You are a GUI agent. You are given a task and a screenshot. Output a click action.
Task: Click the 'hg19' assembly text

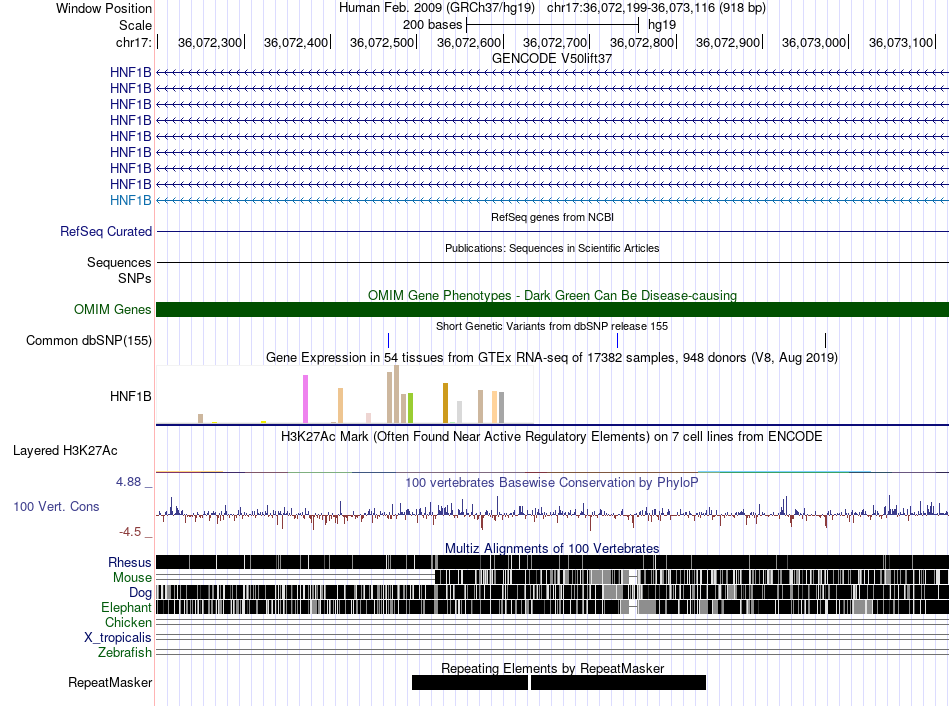[x=662, y=25]
